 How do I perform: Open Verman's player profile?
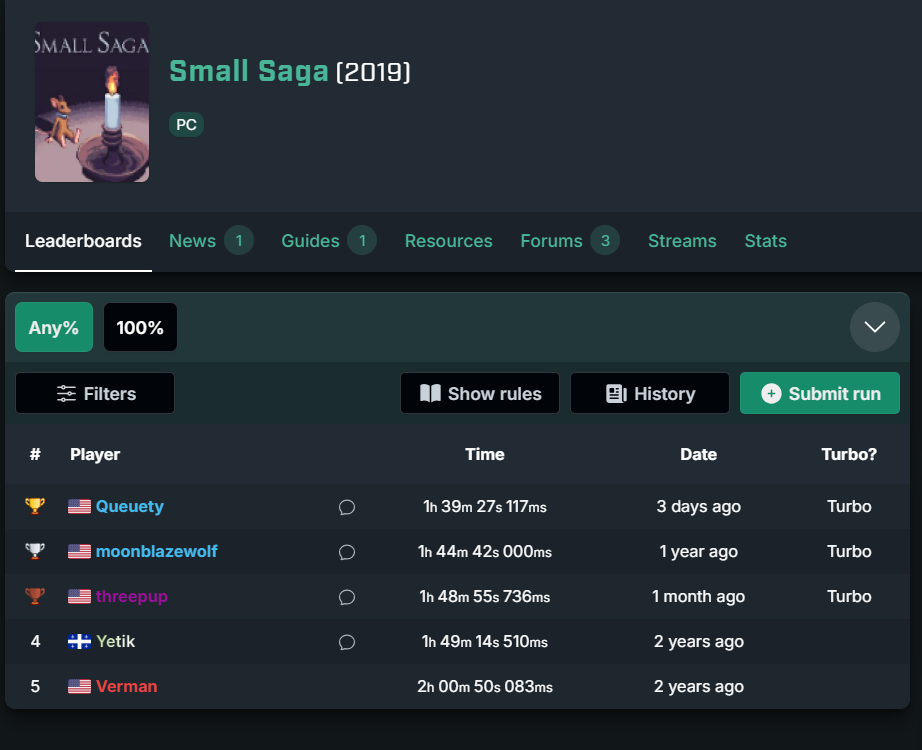127,686
